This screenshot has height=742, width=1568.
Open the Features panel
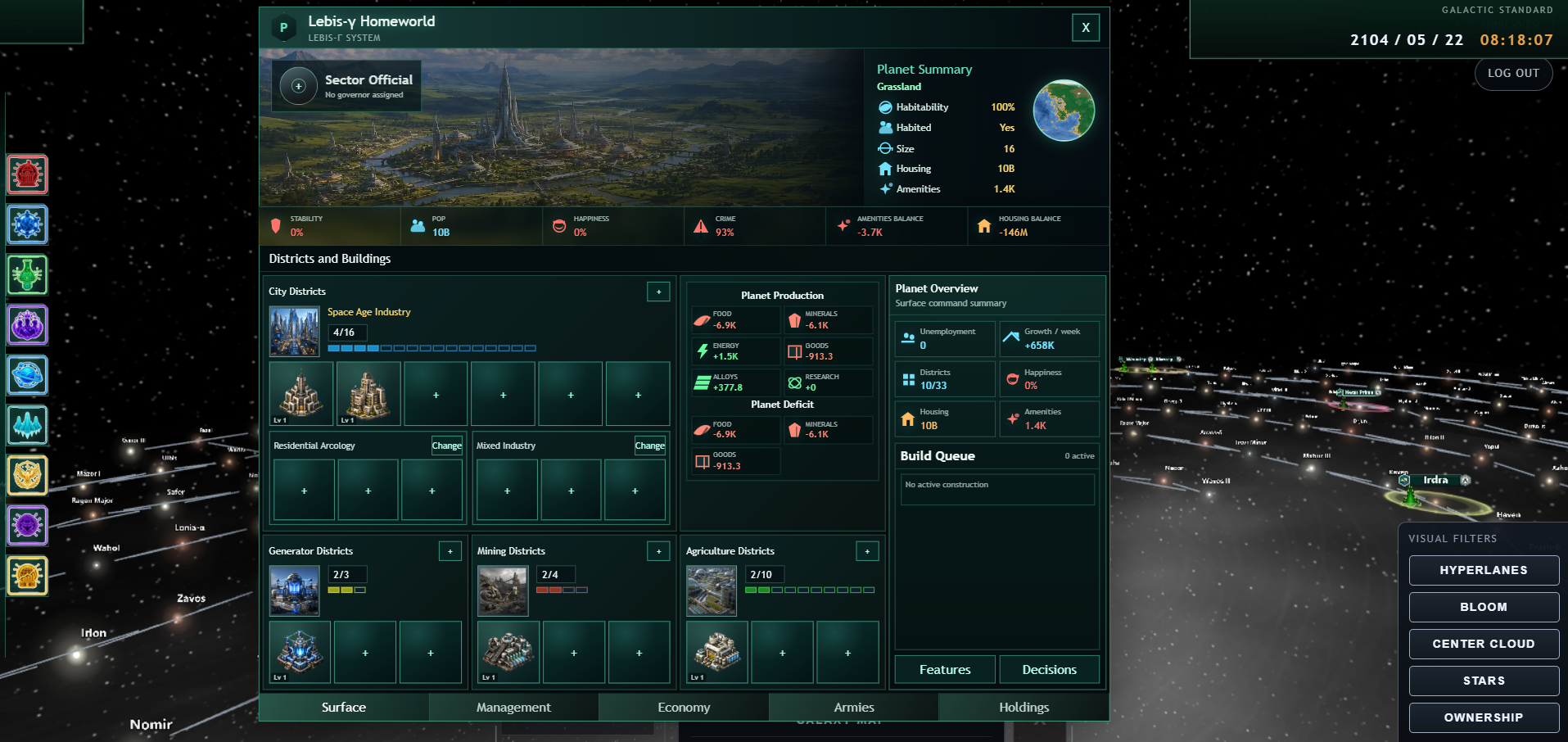pyautogui.click(x=945, y=669)
